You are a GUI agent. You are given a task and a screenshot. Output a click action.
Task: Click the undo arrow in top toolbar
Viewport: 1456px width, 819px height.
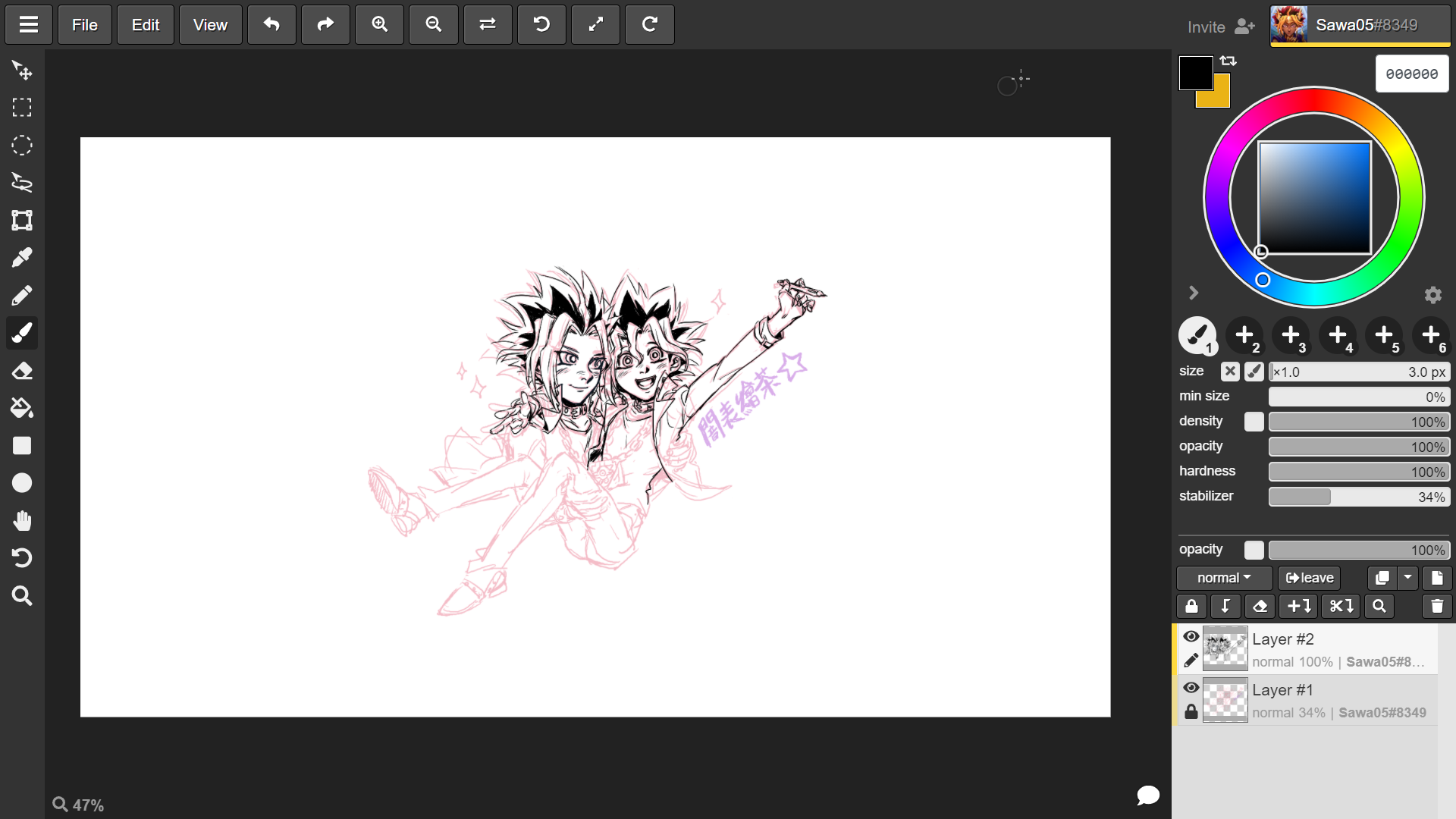[x=271, y=24]
